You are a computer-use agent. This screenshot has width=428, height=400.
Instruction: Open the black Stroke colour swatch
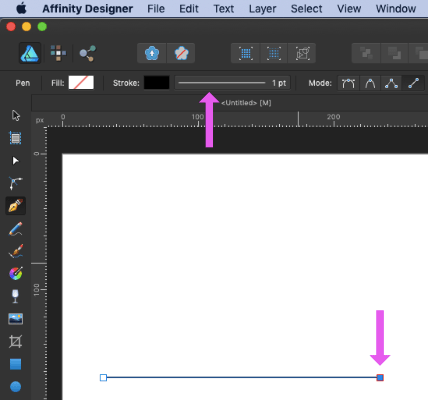[157, 83]
